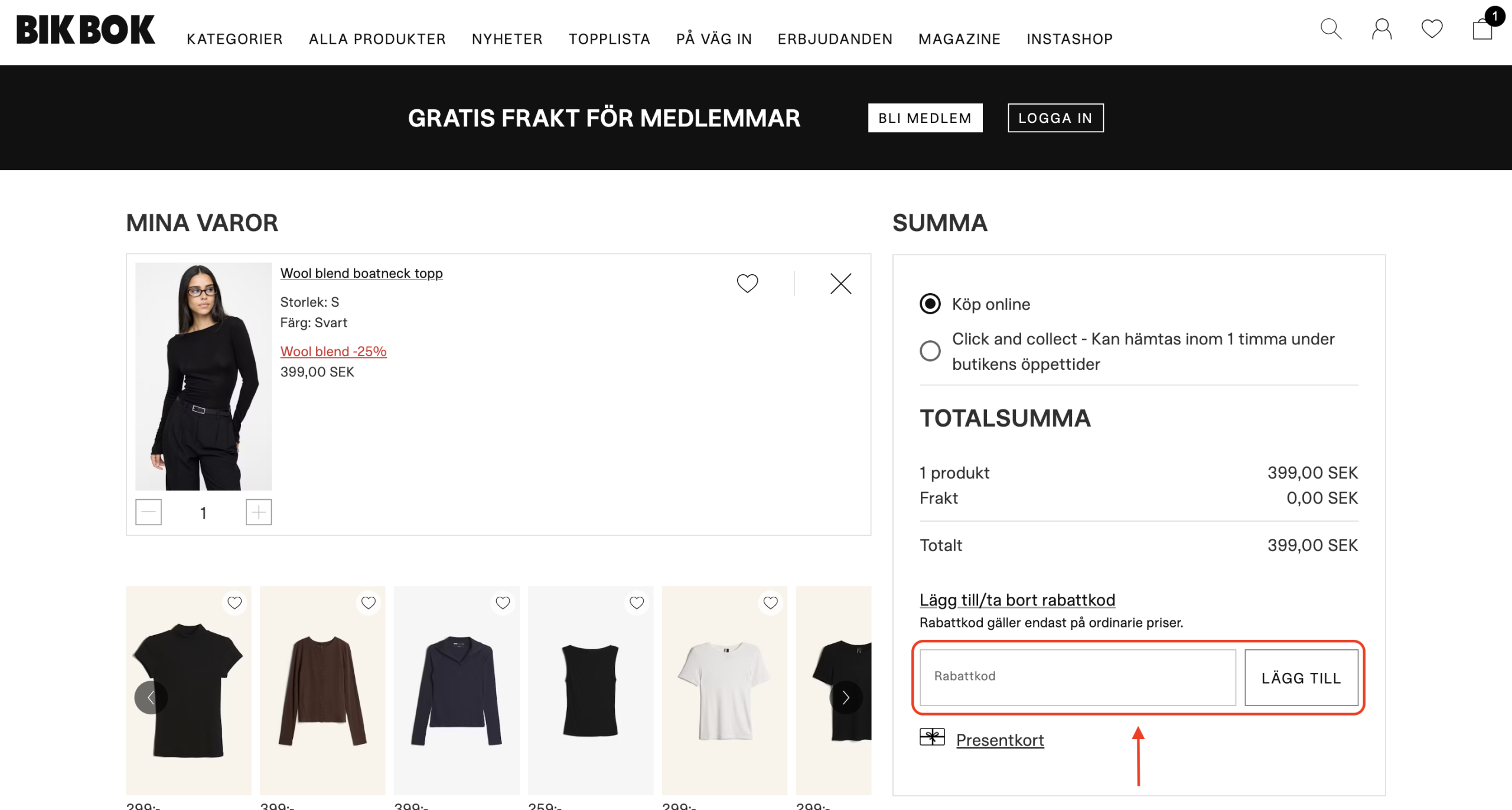Apply discount code with LÄGG TILL
Viewport: 1512px width, 810px height.
pos(1301,678)
